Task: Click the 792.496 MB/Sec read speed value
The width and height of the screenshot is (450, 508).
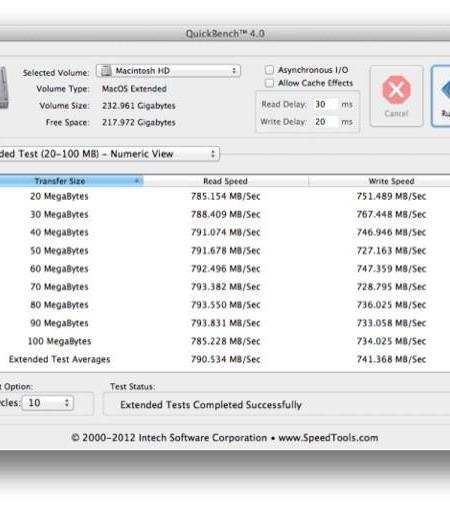Action: 225,269
